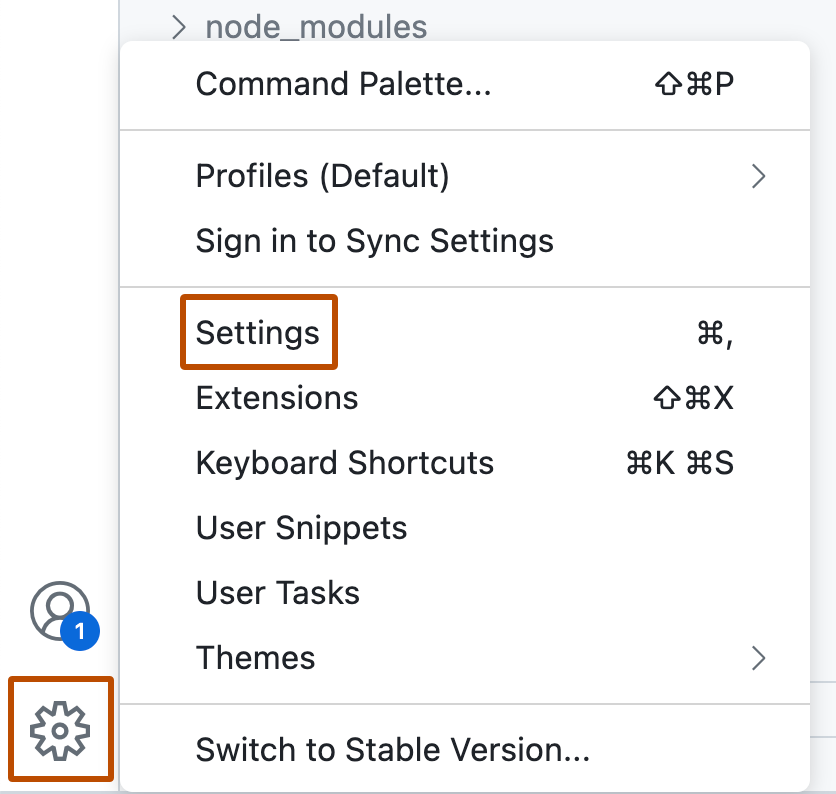Select the node_modules tree item
Viewport: 836px width, 794px height.
315,27
